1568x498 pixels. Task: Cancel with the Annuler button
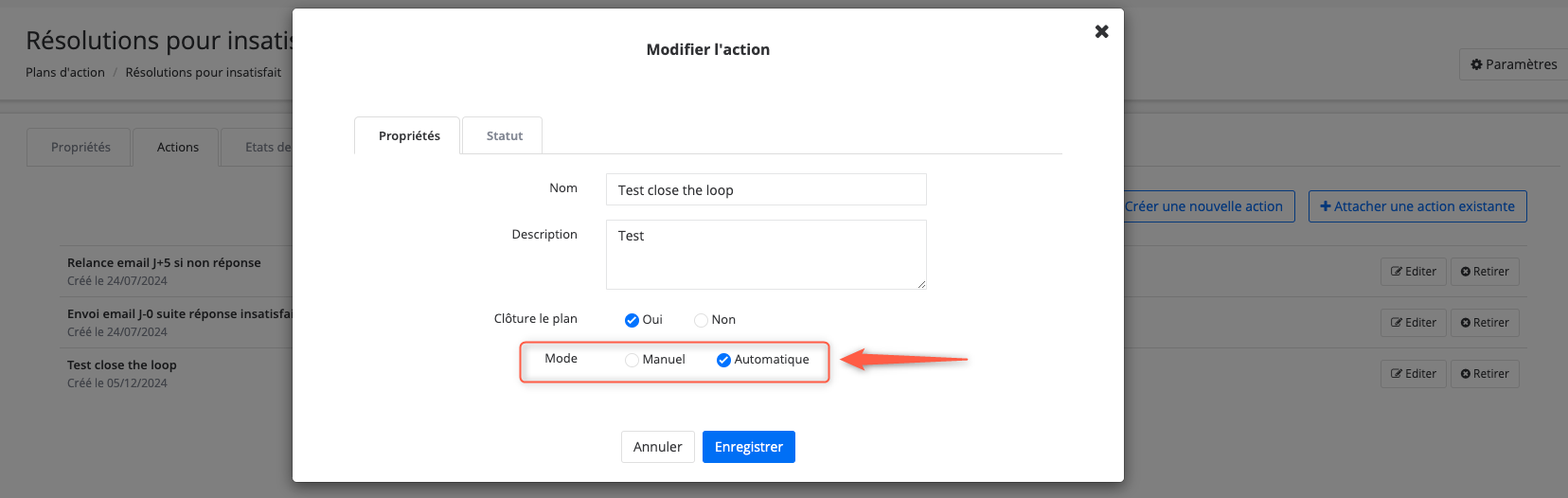pyautogui.click(x=657, y=447)
